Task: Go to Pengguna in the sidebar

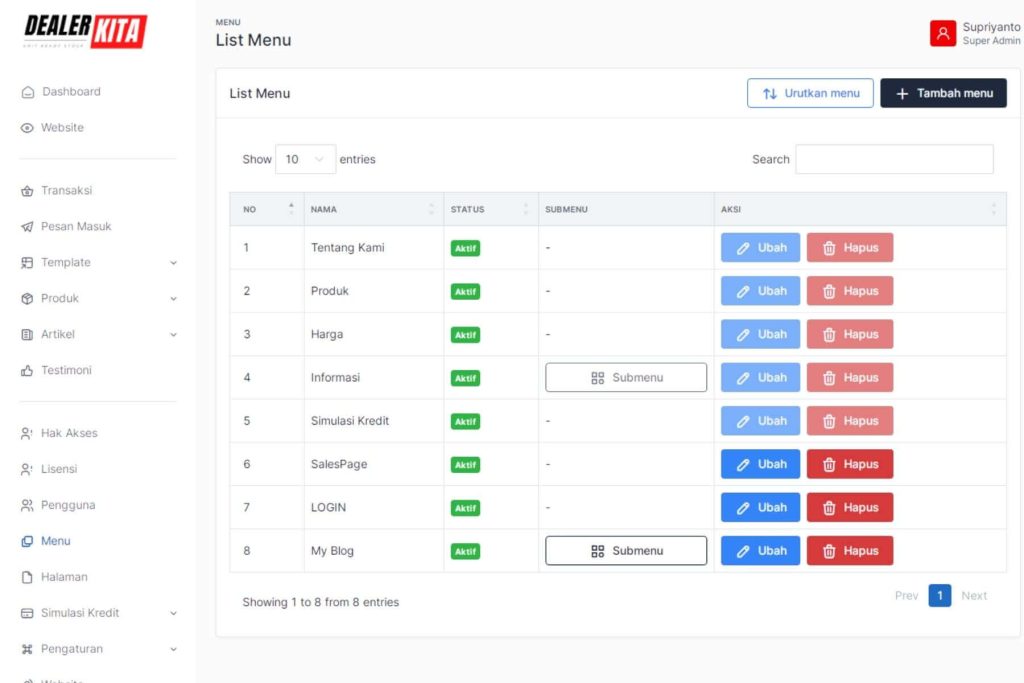Action: point(67,505)
